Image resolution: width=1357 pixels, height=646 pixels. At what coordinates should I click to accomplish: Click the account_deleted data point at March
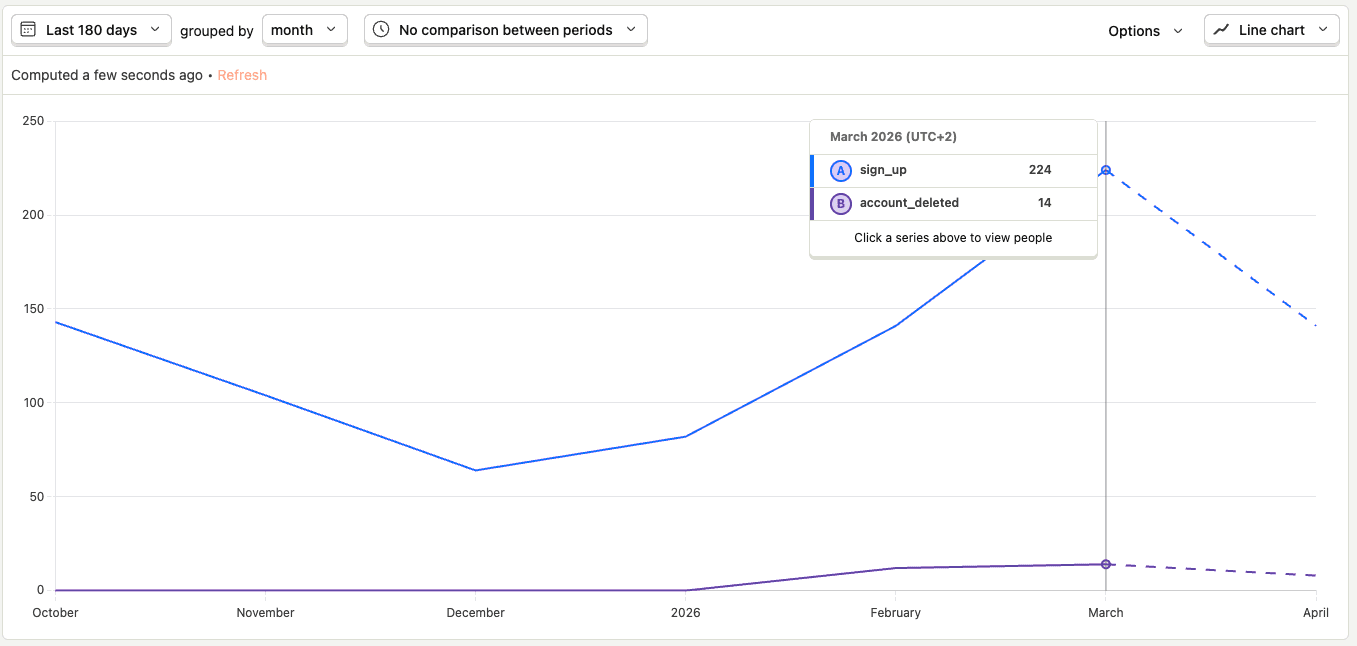click(1105, 564)
